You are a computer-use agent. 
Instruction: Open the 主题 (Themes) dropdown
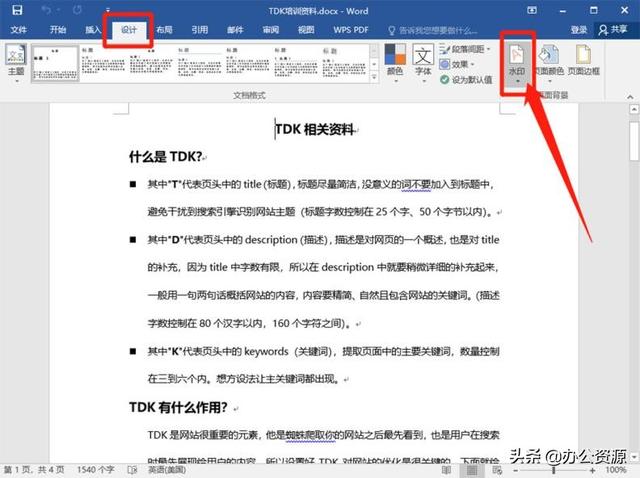(x=16, y=63)
